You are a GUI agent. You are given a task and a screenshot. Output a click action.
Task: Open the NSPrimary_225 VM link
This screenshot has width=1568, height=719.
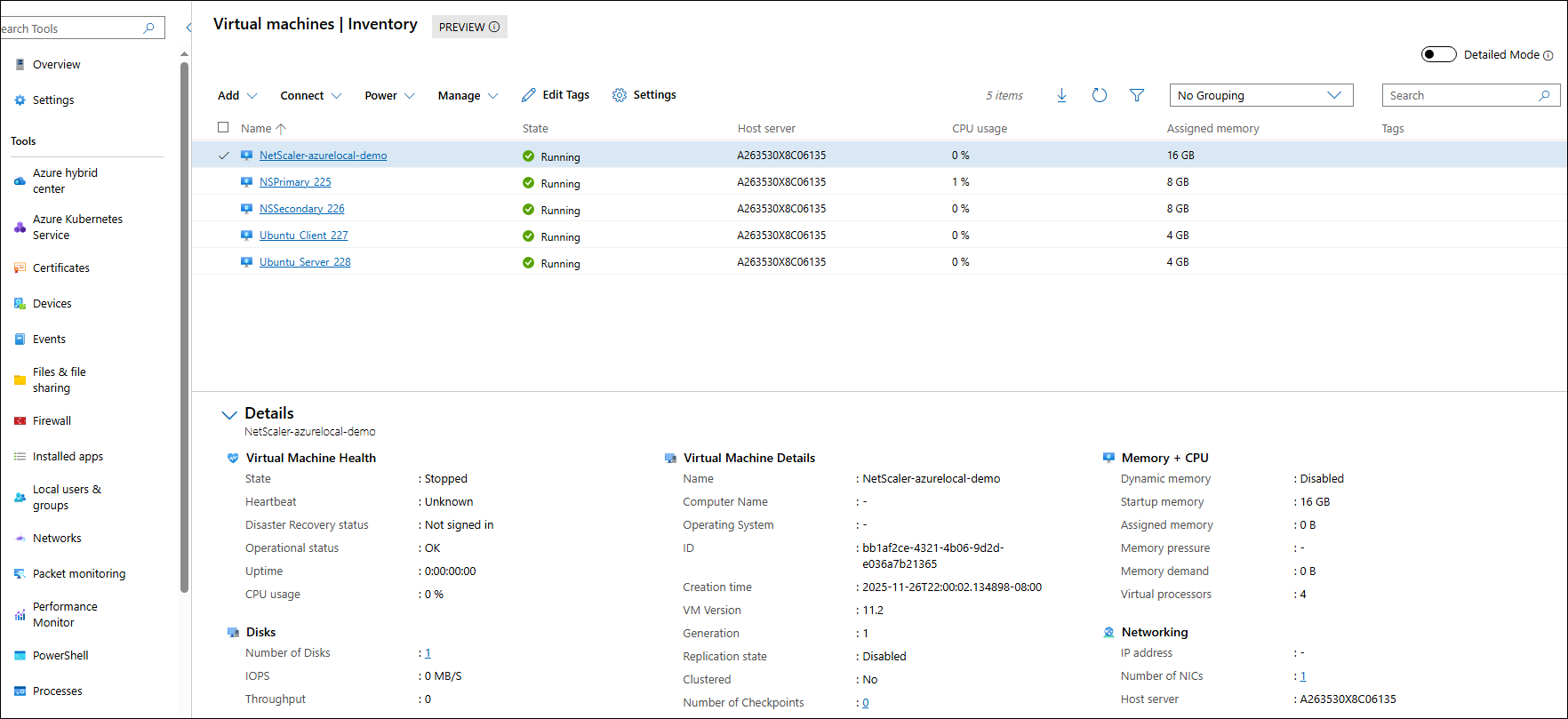pos(295,182)
